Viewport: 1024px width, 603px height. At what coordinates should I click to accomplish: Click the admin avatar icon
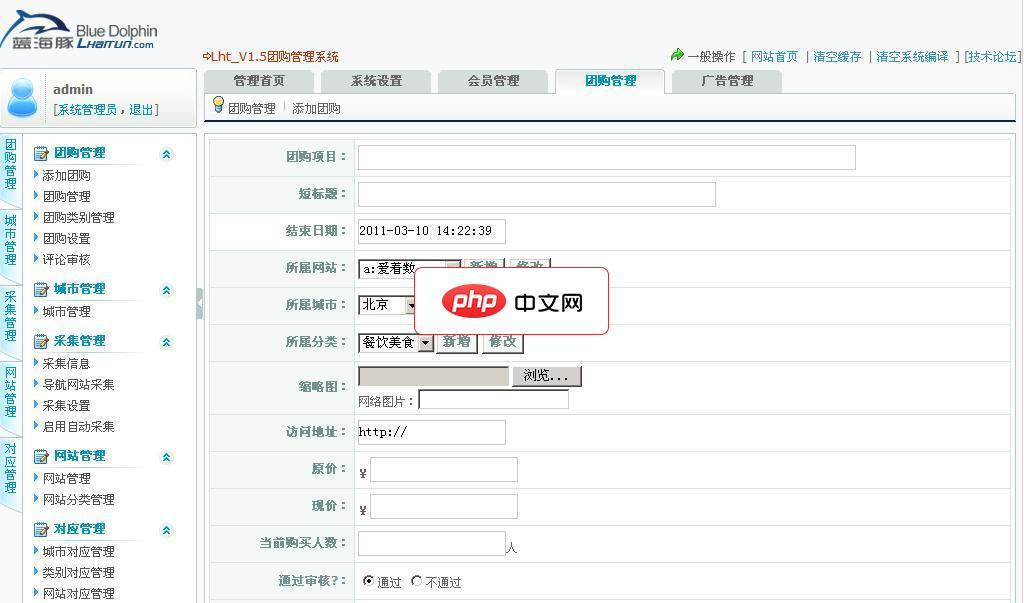(24, 97)
